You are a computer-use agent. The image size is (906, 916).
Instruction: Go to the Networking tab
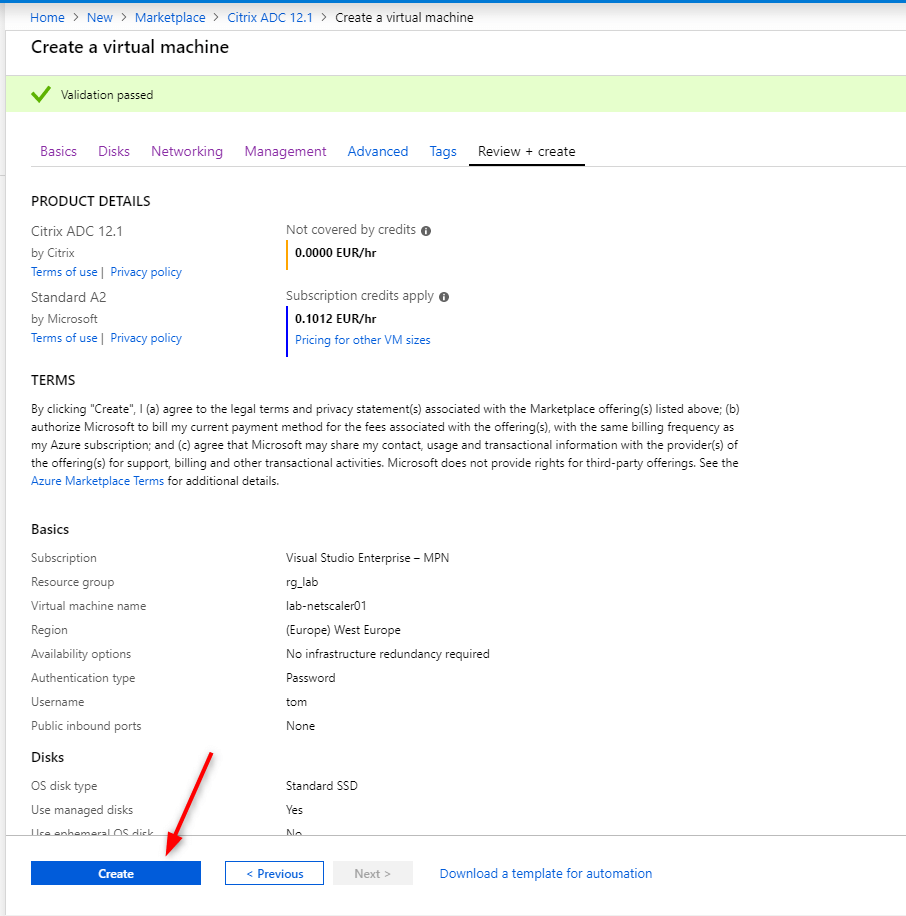(187, 151)
